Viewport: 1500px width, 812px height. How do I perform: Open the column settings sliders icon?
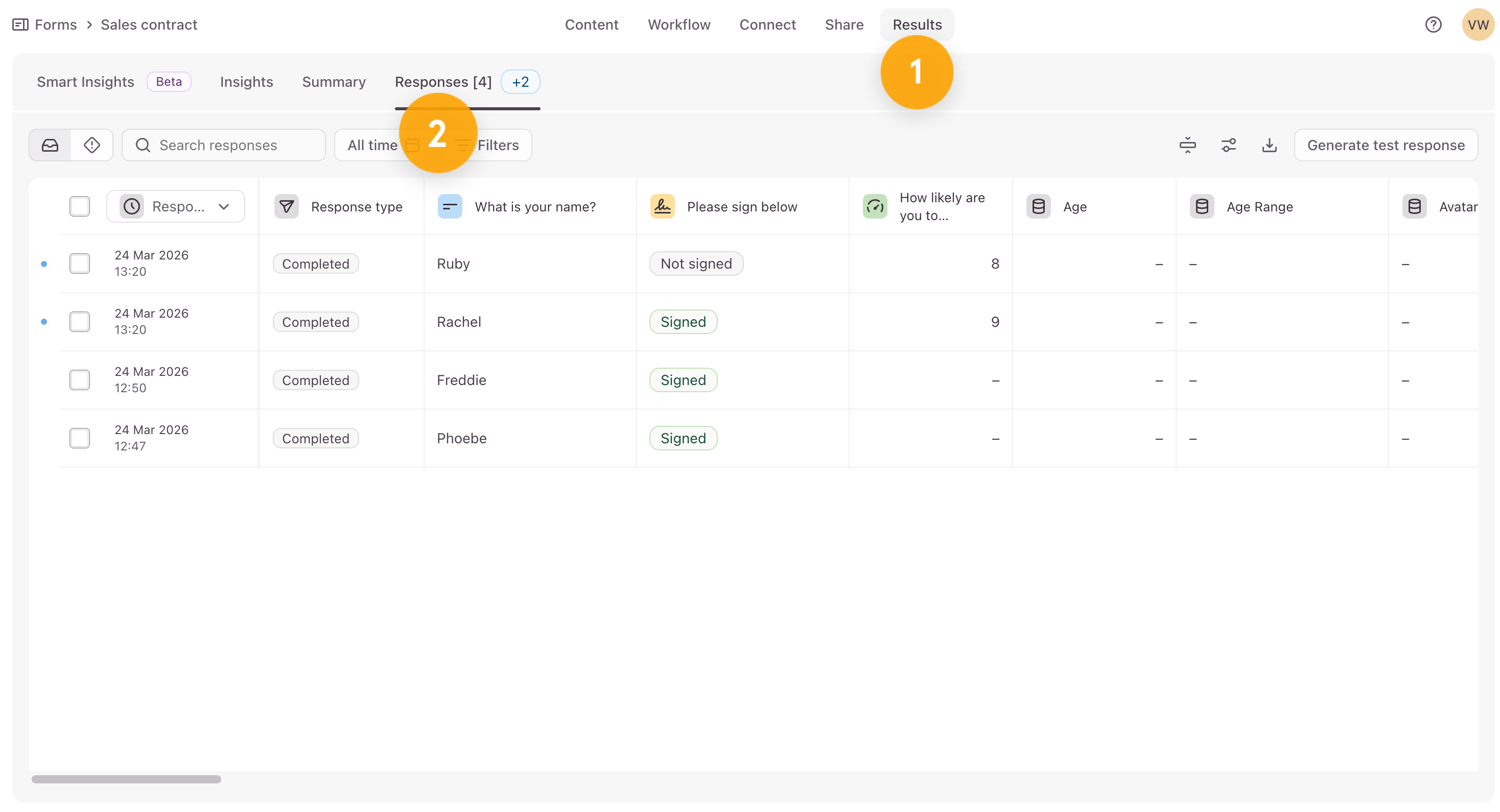coord(1228,145)
